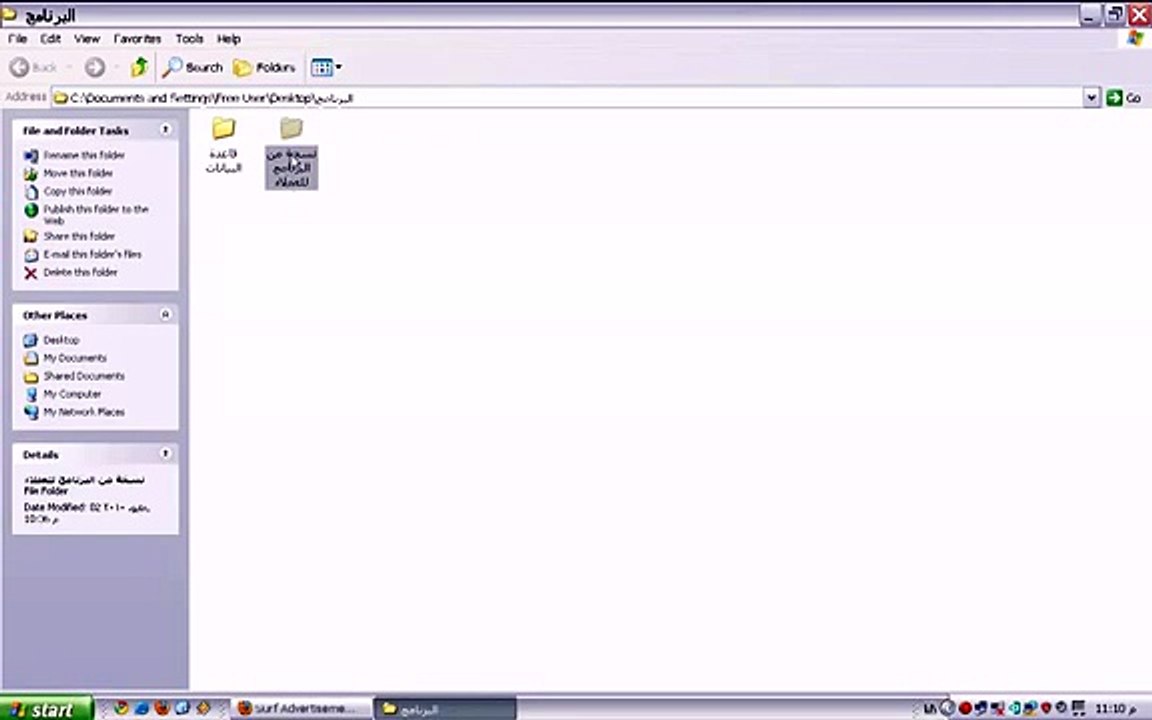Screen dimensions: 1152x720
Task: Click the taskbar clock showing 11:10
Action: click(1115, 708)
